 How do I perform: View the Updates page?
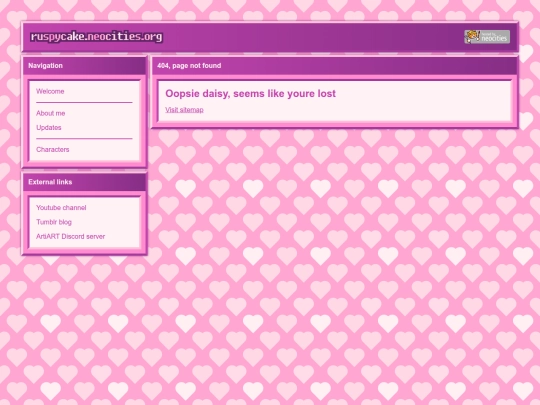click(49, 128)
